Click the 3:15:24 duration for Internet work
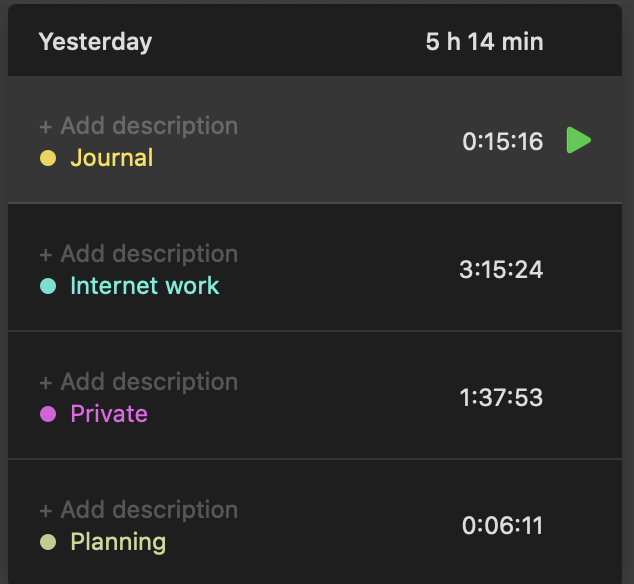Image resolution: width=634 pixels, height=584 pixels. pyautogui.click(x=501, y=269)
